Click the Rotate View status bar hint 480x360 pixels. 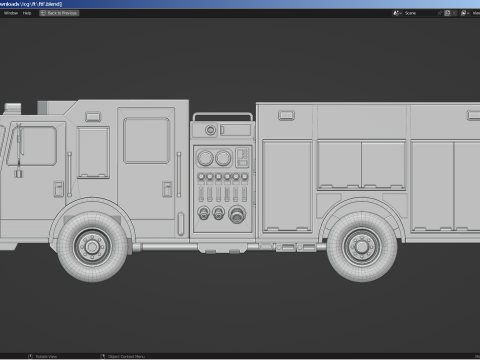43,357
